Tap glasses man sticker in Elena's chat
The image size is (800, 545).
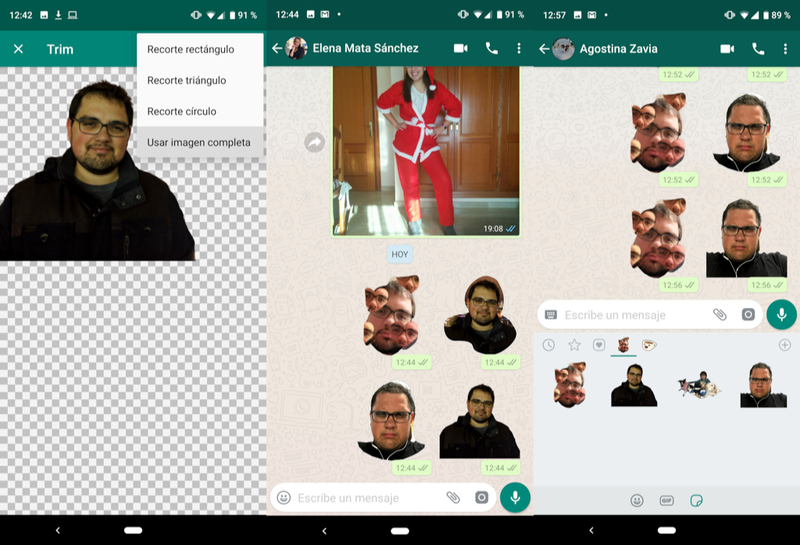click(x=391, y=421)
